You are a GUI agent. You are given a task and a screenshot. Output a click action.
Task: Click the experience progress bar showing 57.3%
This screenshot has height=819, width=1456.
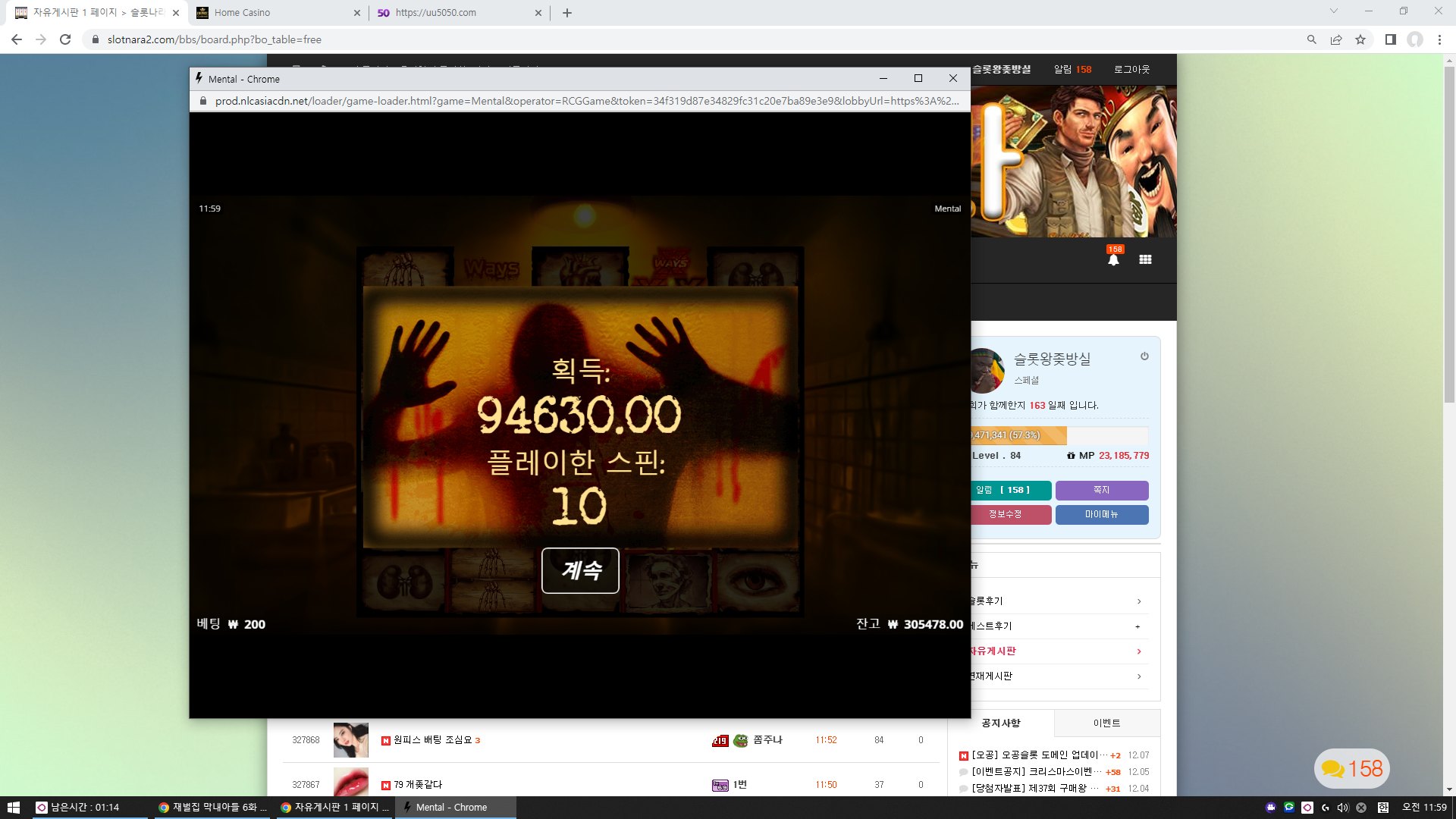pyautogui.click(x=1059, y=435)
